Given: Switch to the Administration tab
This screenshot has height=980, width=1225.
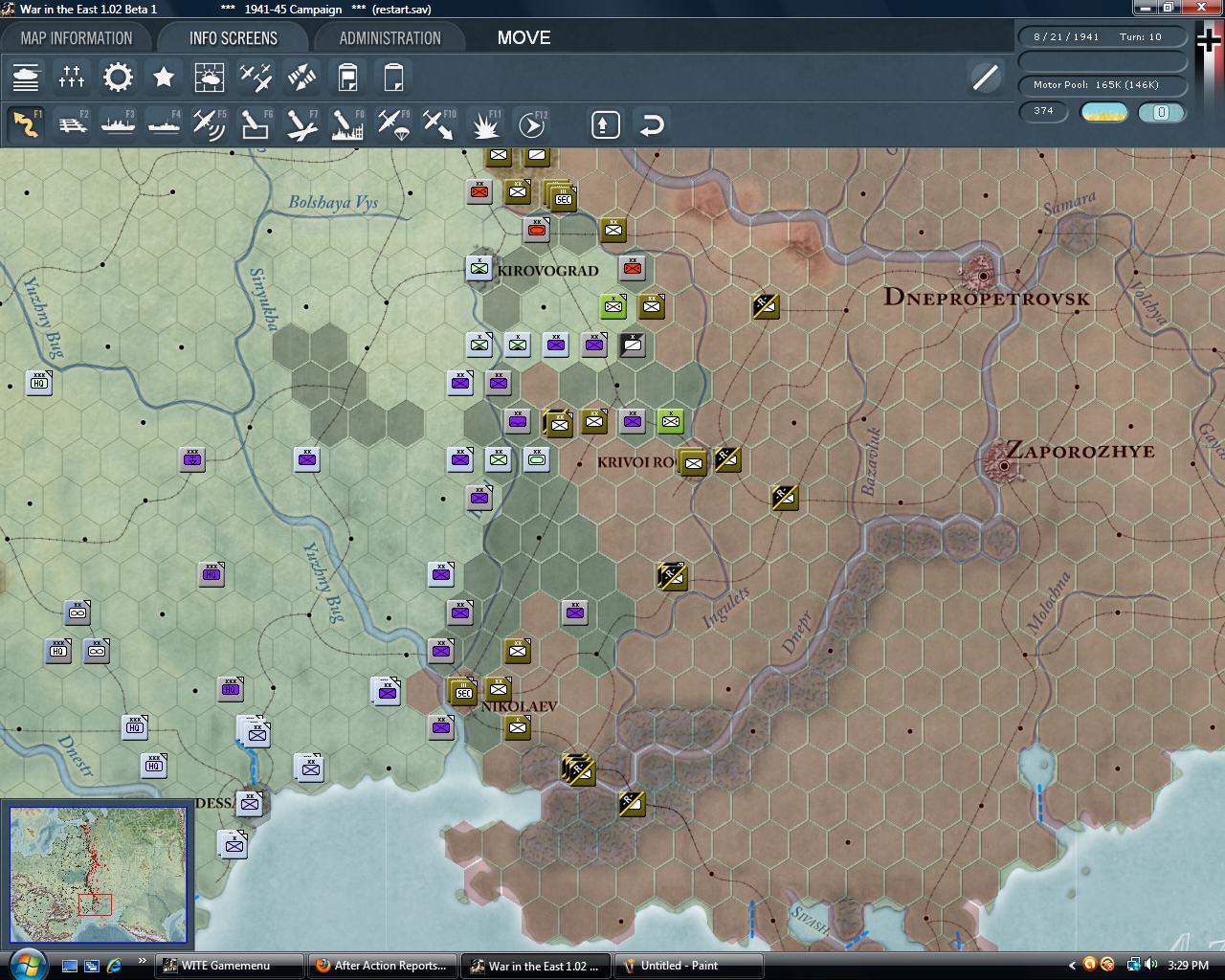Looking at the screenshot, I should click(390, 38).
